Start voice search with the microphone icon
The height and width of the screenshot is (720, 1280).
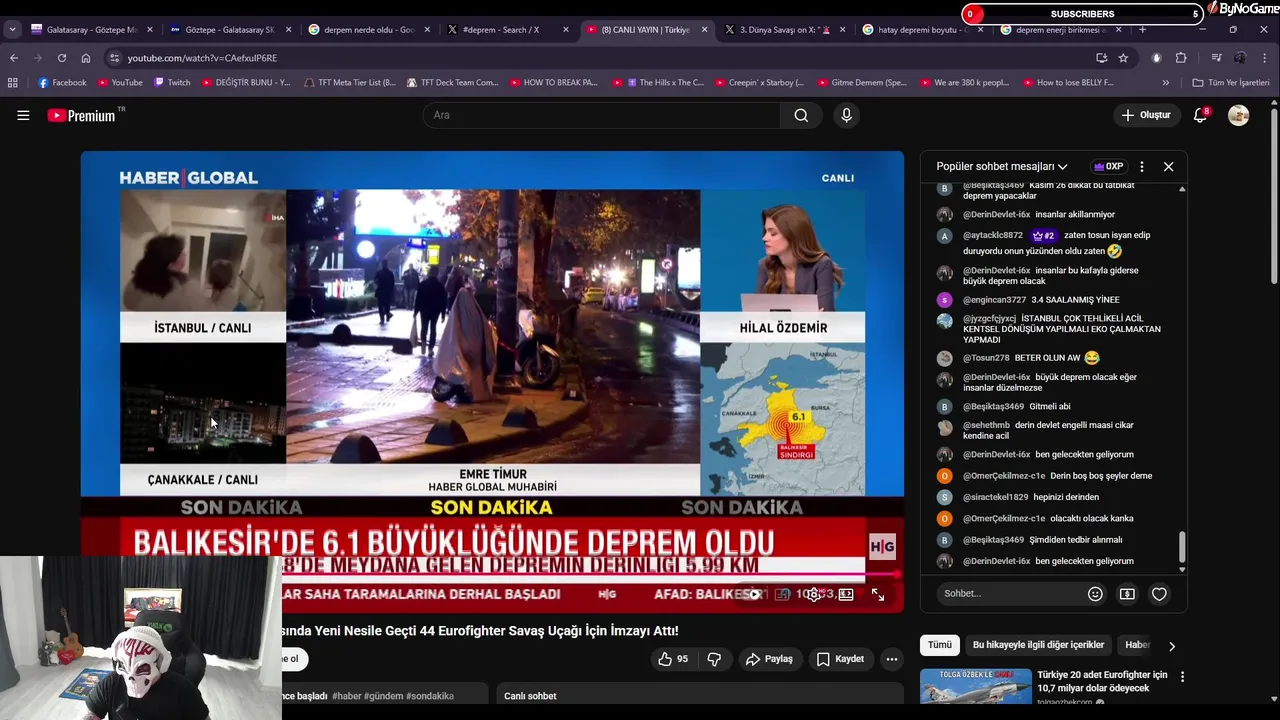[x=846, y=115]
